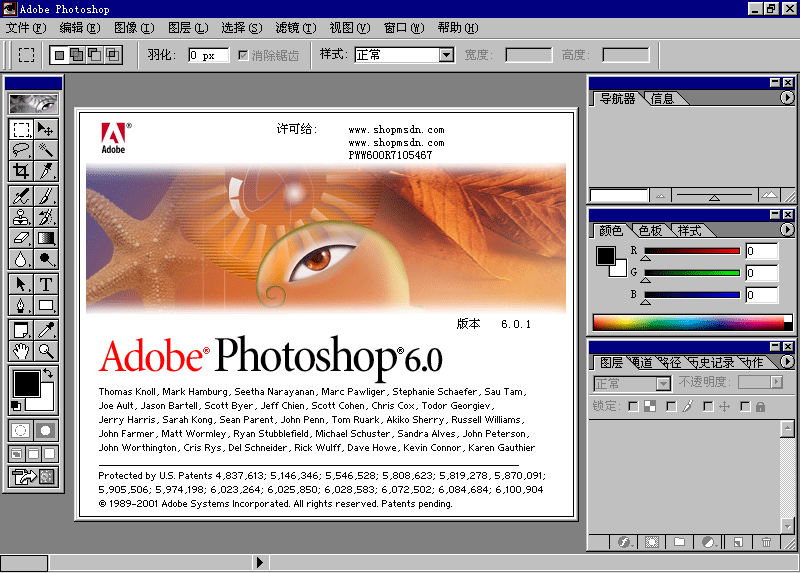Select the Pen tool
Screen dimensions: 800x573
[21, 305]
